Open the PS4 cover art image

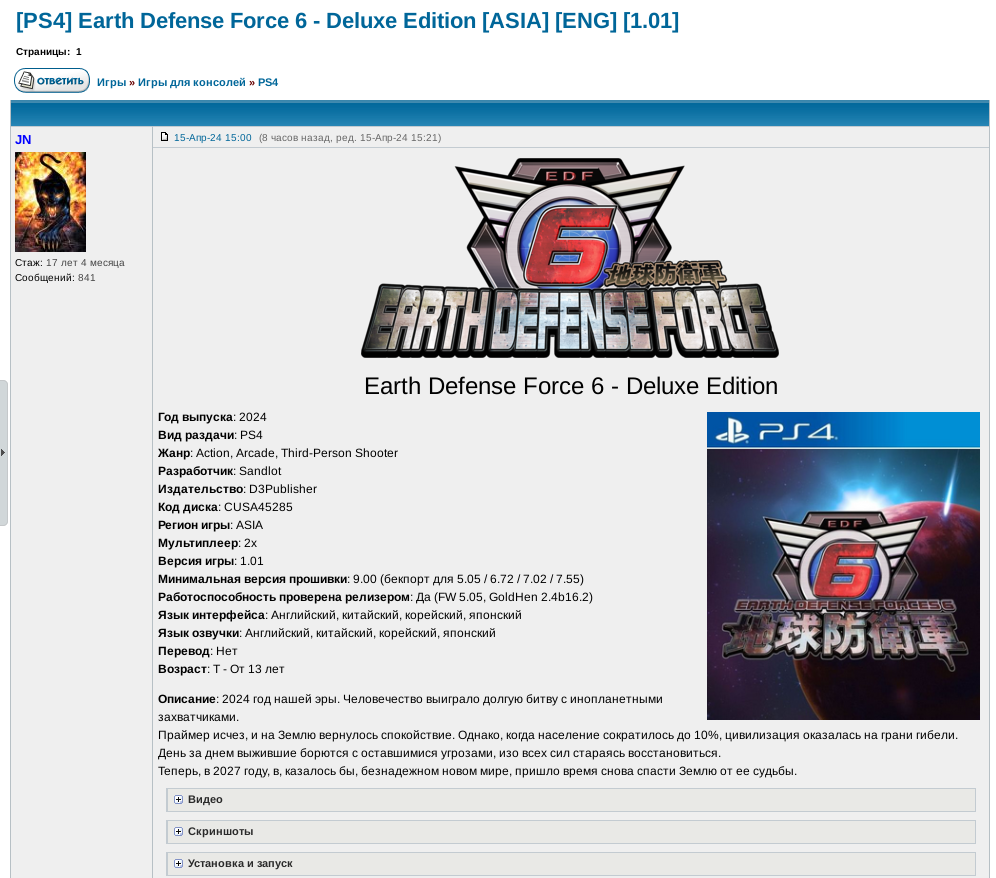pos(844,566)
